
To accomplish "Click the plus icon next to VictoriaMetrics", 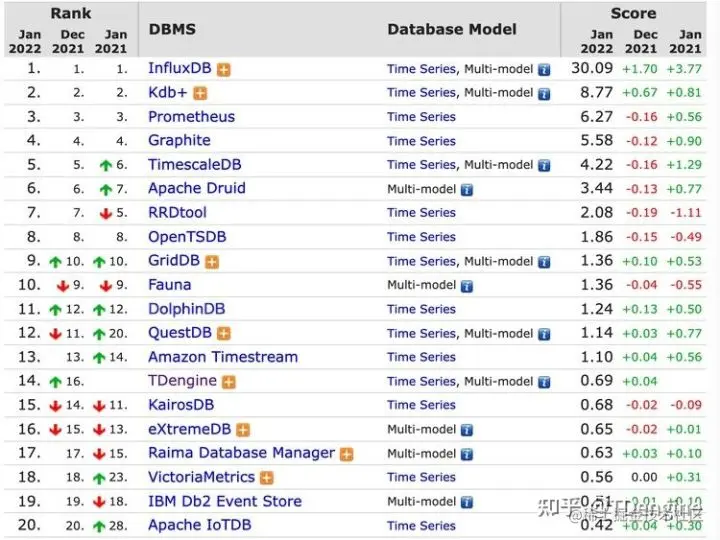I will [267, 478].
